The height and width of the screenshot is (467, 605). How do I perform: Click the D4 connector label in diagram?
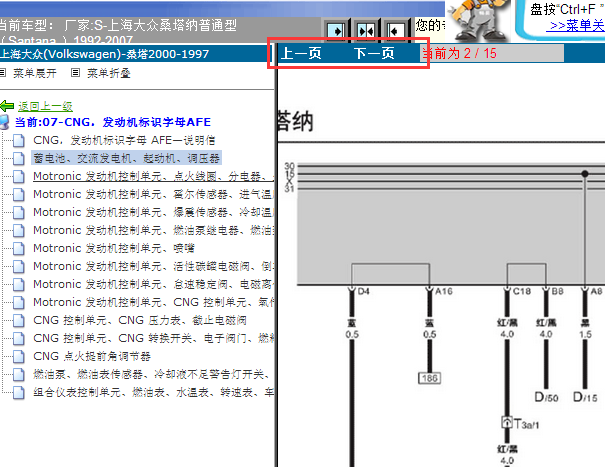(363, 291)
